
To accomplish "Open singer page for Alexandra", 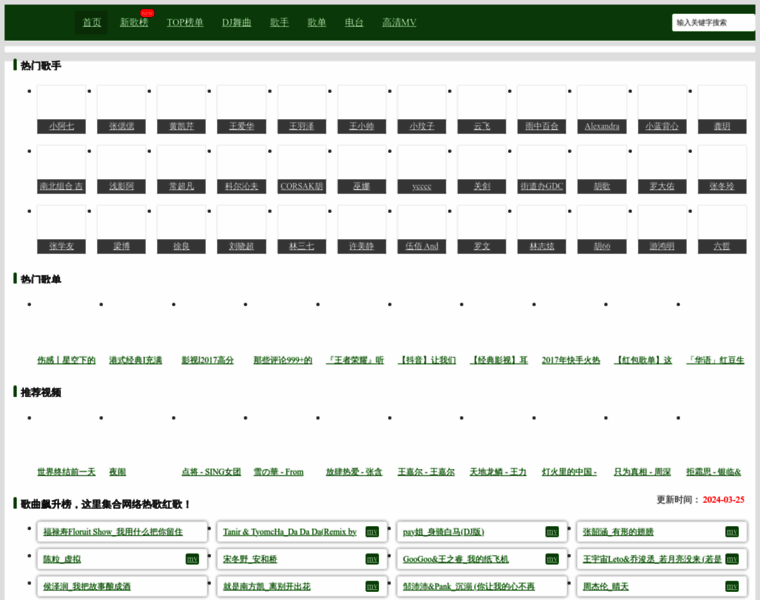I will (x=602, y=126).
